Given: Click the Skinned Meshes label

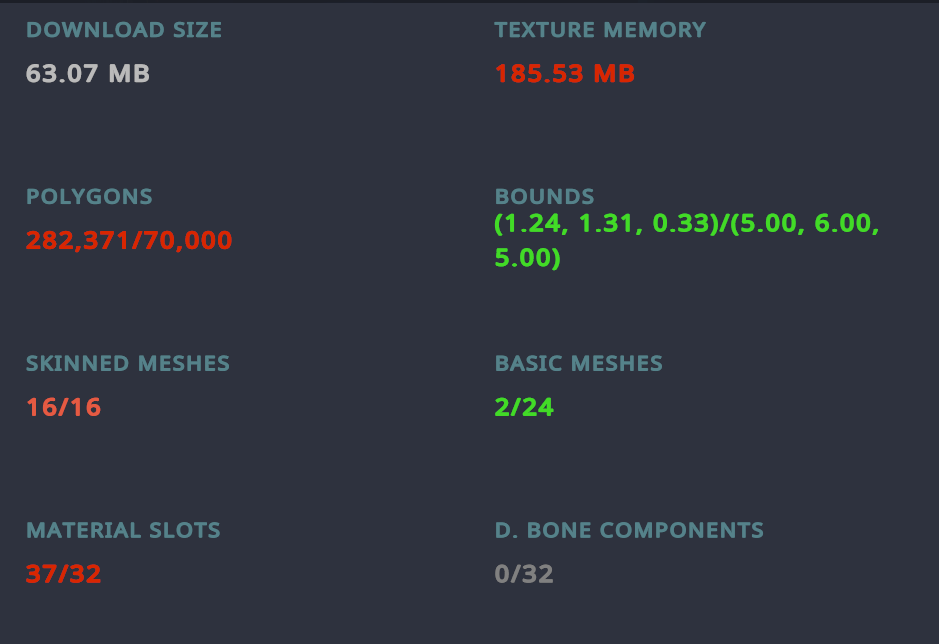Looking at the screenshot, I should (x=128, y=364).
